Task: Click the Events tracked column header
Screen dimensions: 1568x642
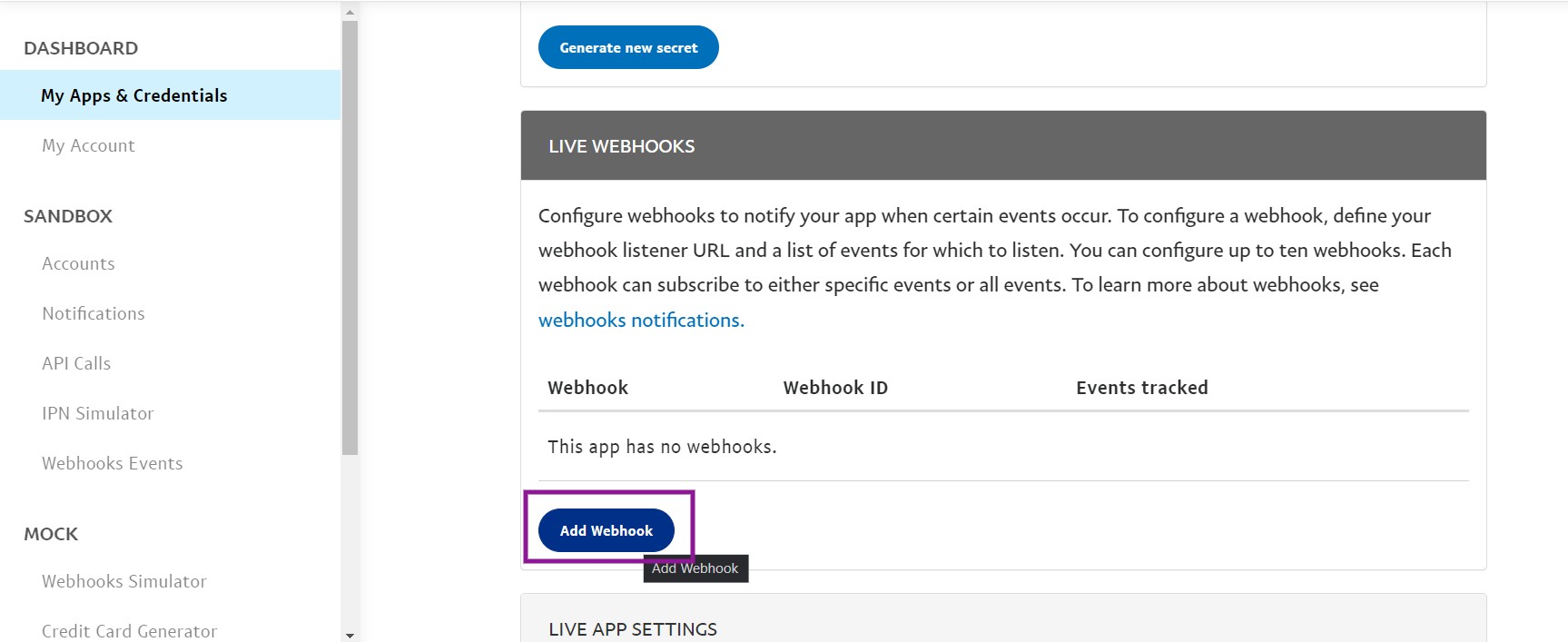Action: [1142, 388]
